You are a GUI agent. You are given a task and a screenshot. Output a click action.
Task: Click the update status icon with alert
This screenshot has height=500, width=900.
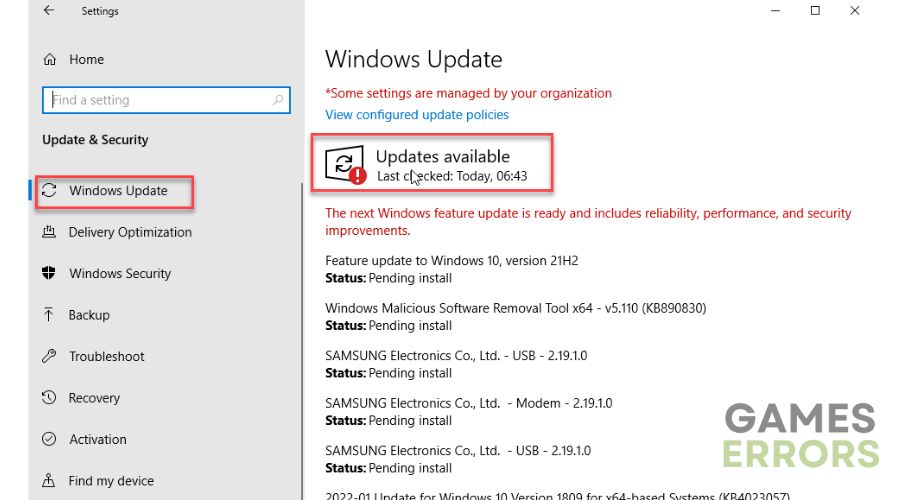pyautogui.click(x=345, y=165)
